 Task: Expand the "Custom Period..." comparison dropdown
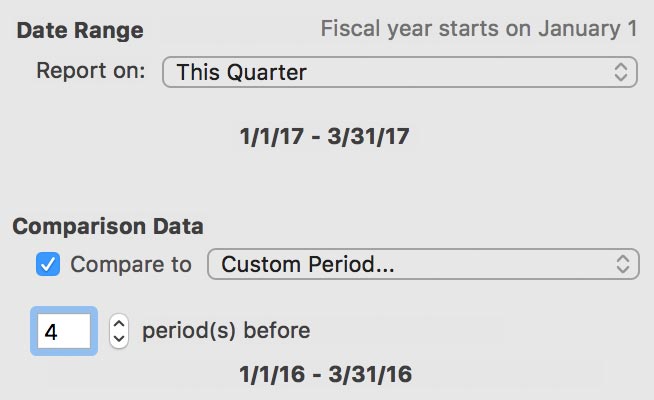pyautogui.click(x=422, y=264)
